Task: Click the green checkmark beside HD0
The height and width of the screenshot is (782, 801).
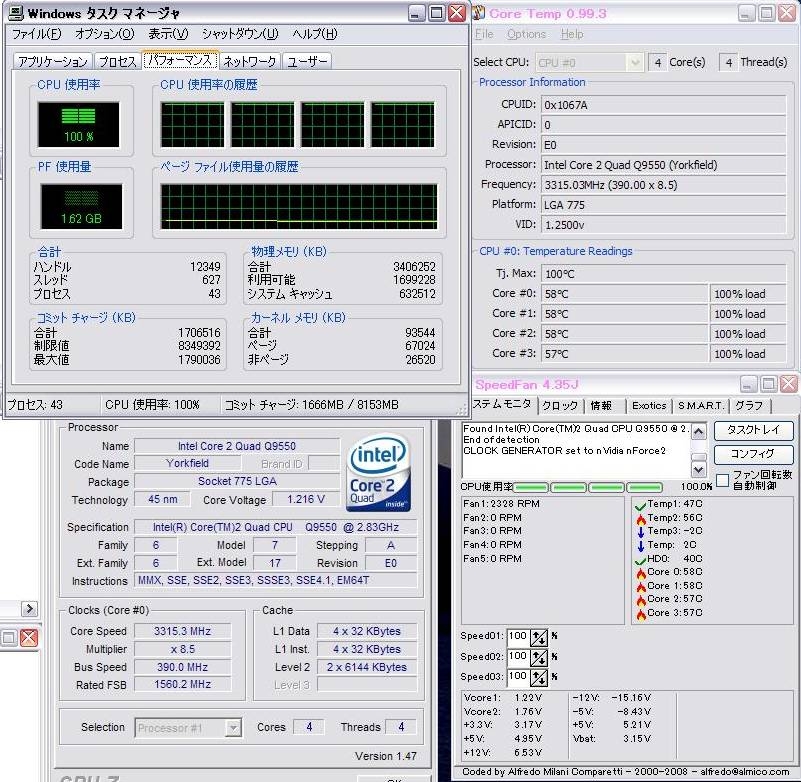Action: click(639, 558)
